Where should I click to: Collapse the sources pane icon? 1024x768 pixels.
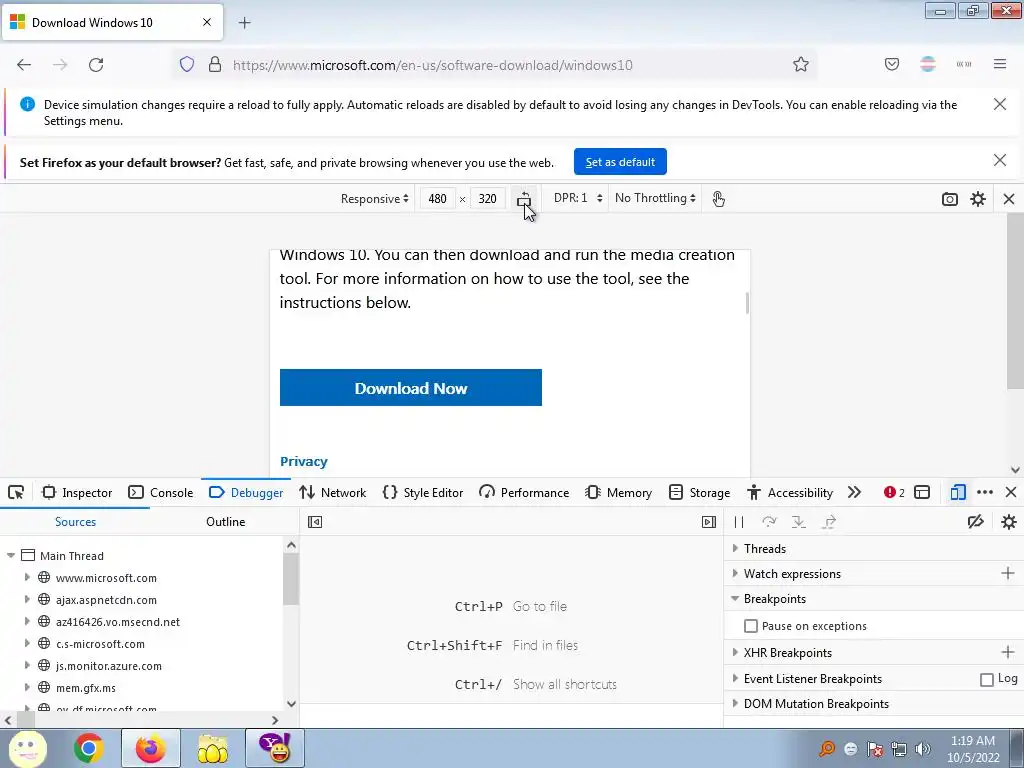(x=315, y=522)
